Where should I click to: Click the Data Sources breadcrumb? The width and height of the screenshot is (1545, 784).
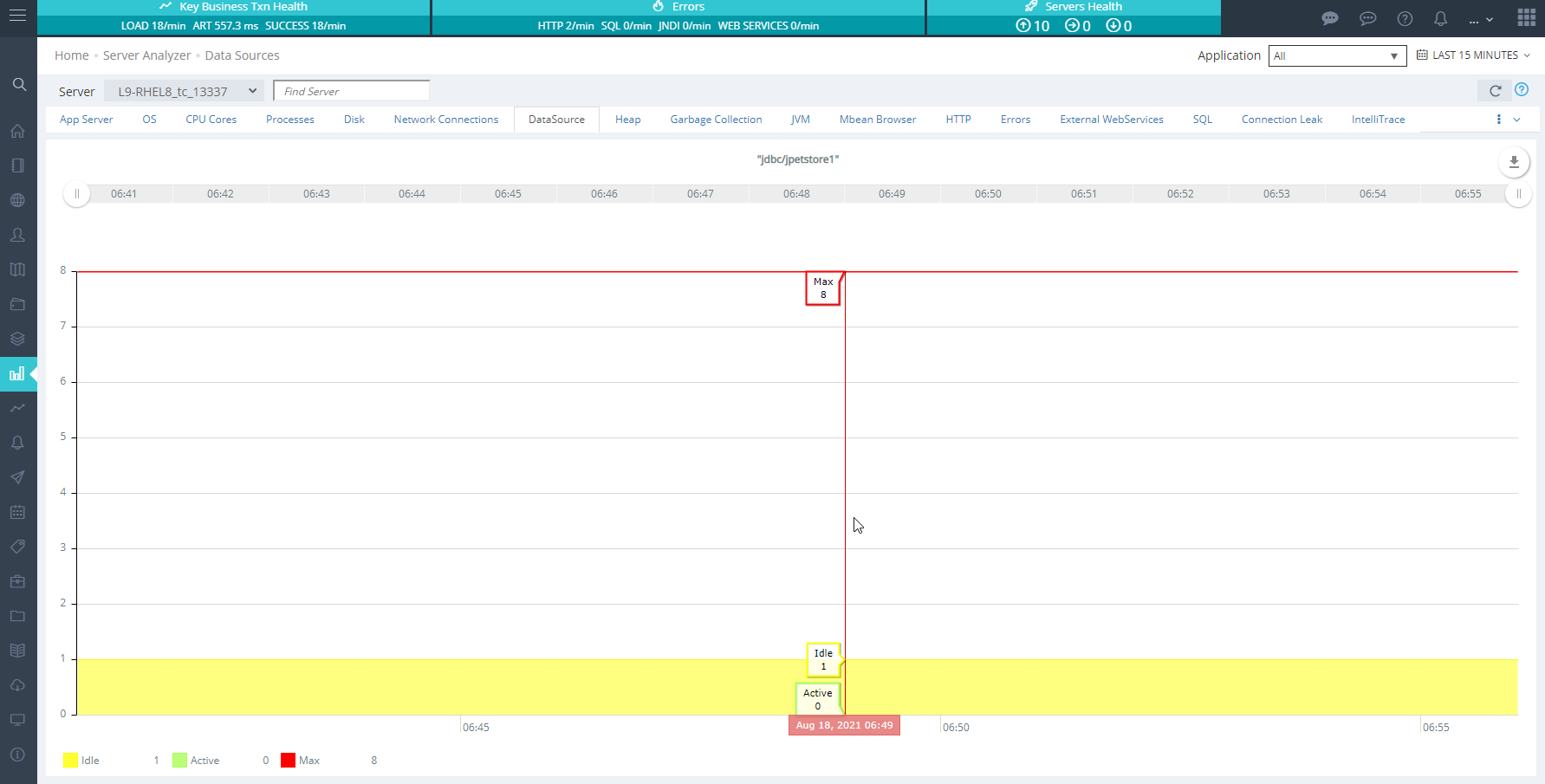pyautogui.click(x=242, y=55)
